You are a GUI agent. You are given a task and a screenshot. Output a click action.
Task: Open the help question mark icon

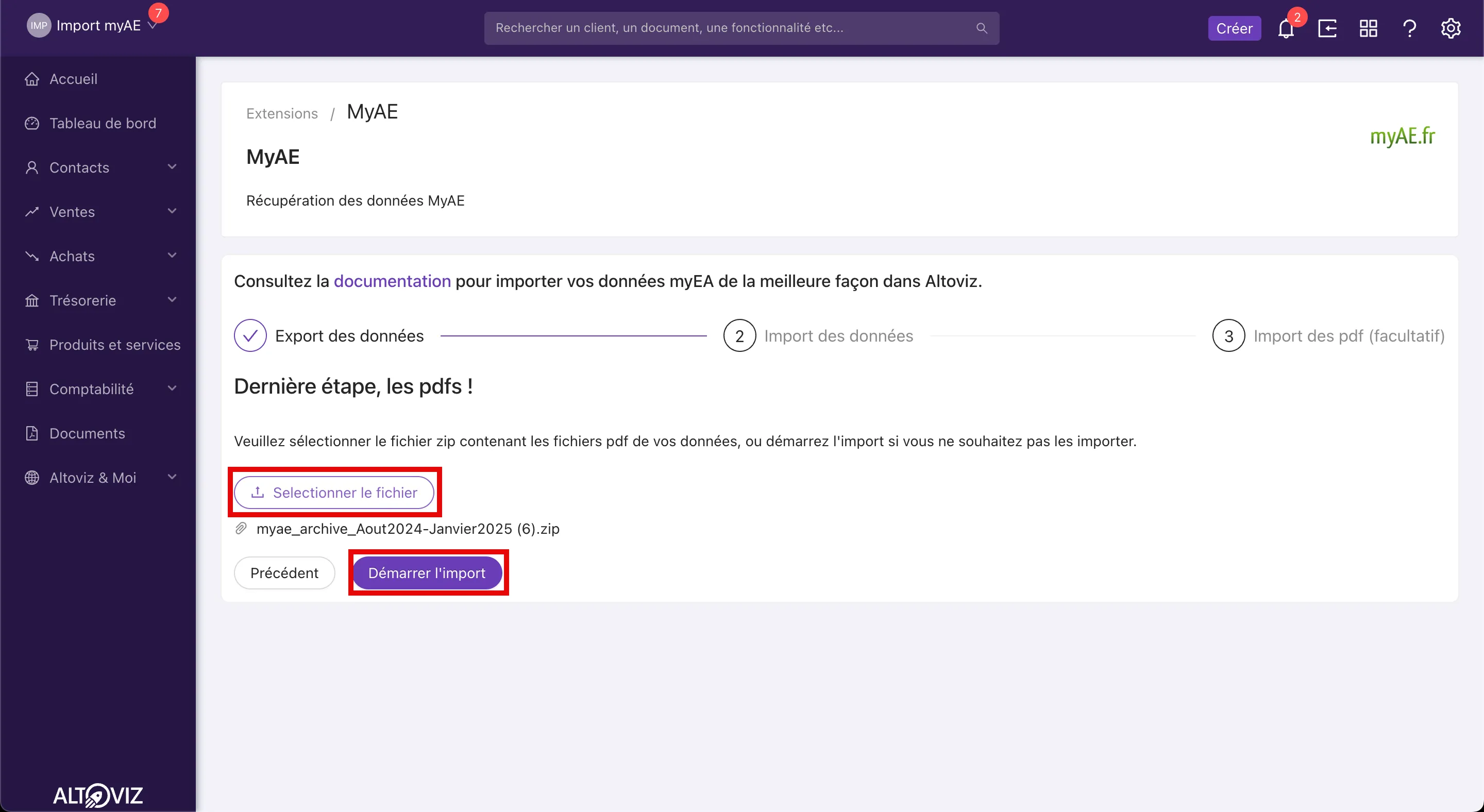[1409, 28]
